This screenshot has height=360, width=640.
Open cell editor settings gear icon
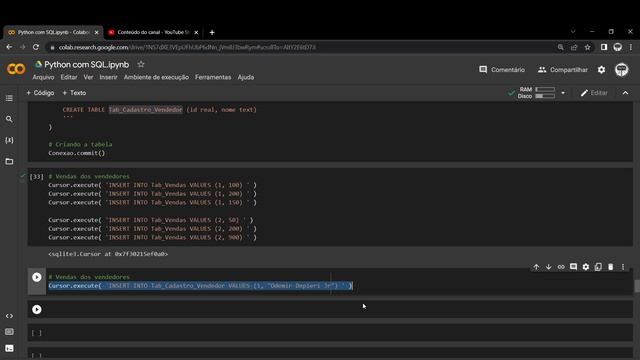point(586,267)
